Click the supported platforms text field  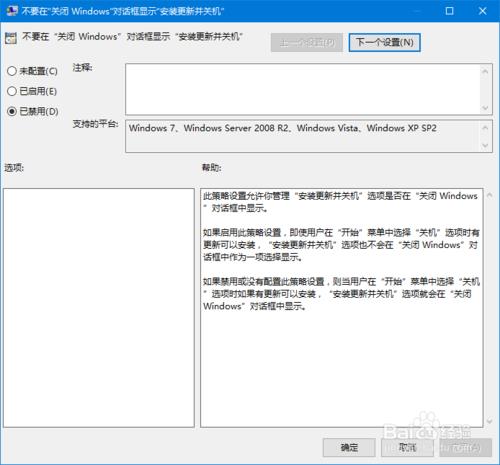(303, 136)
